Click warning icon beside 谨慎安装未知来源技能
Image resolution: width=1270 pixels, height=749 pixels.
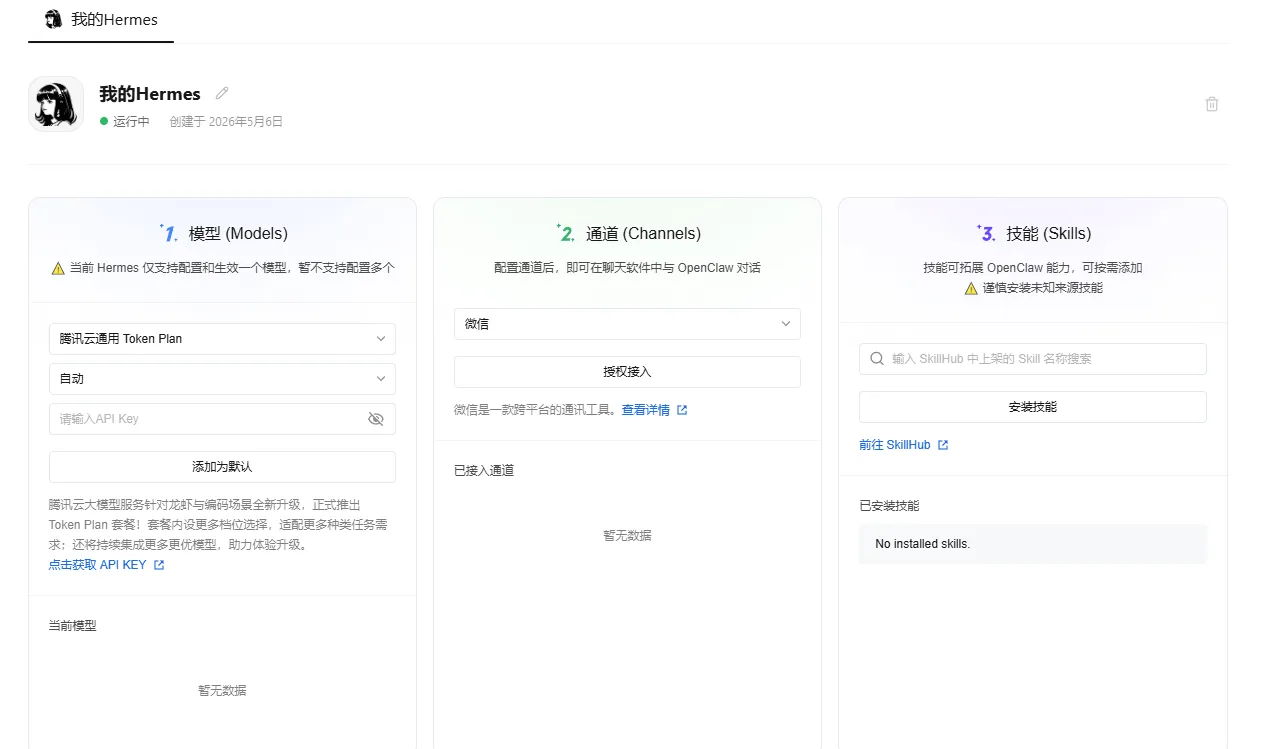pyautogui.click(x=971, y=288)
